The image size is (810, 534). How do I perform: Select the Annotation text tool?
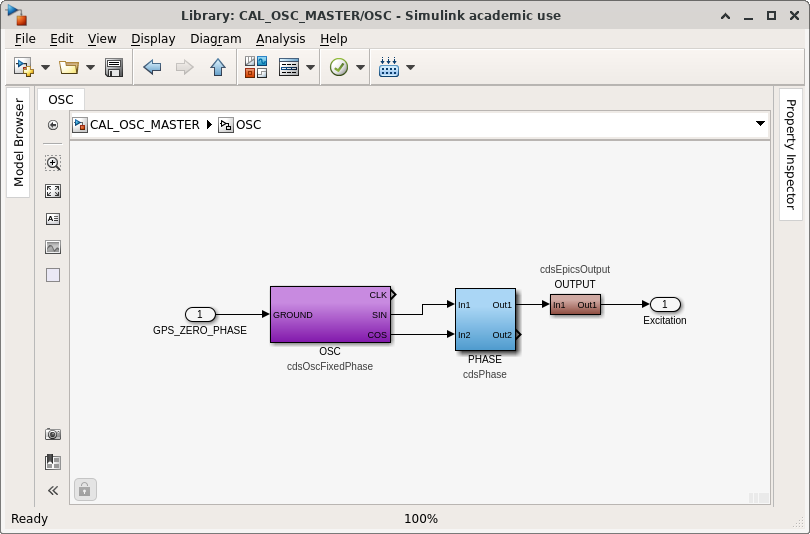click(53, 219)
